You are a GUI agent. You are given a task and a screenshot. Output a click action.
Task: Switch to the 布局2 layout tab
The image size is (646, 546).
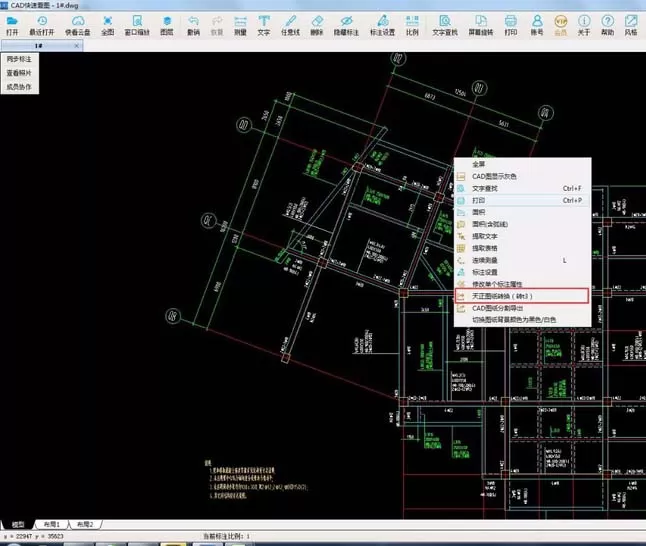(85, 525)
